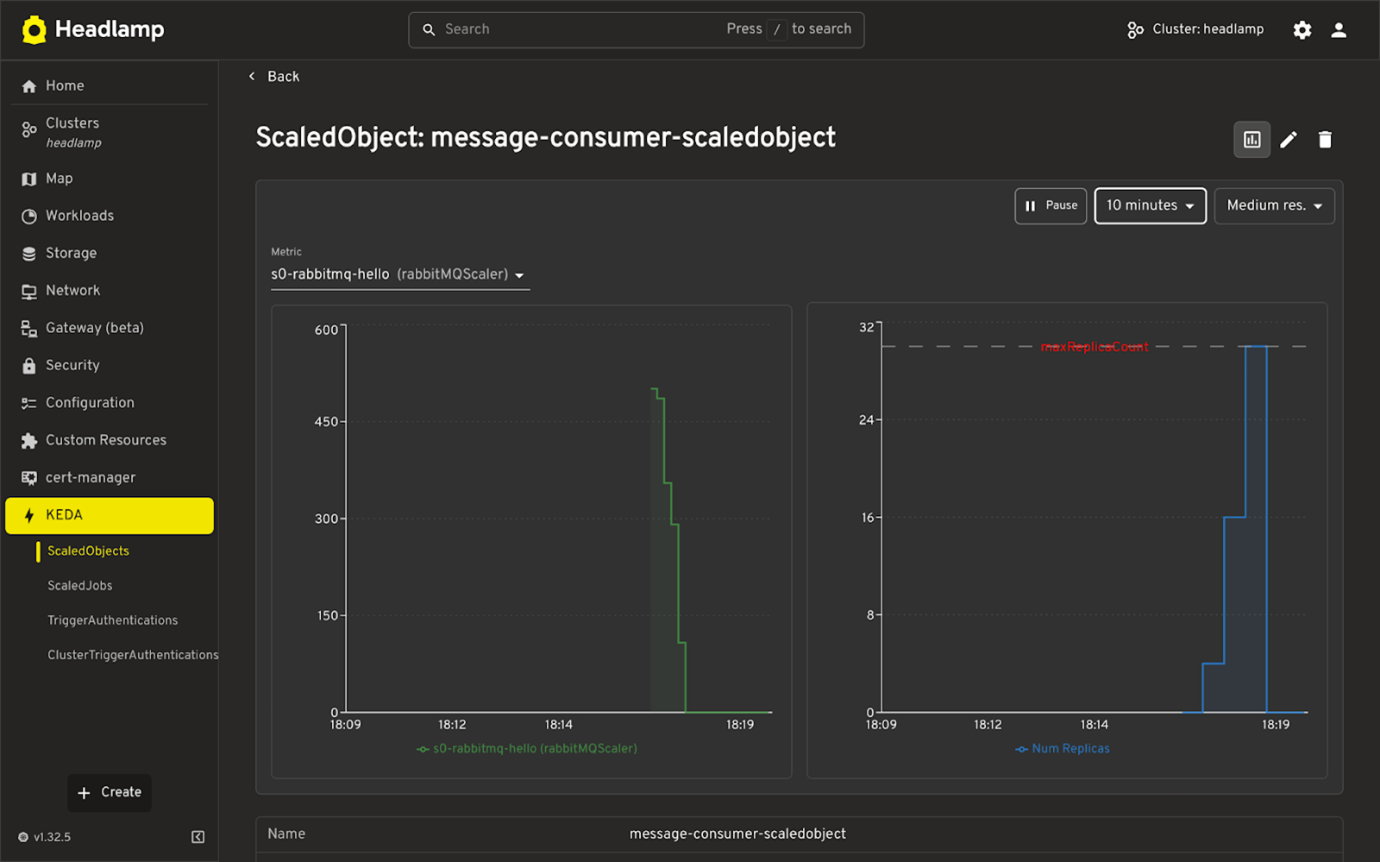Click the Create button
Screen dimensions: 1380x862
click(109, 792)
